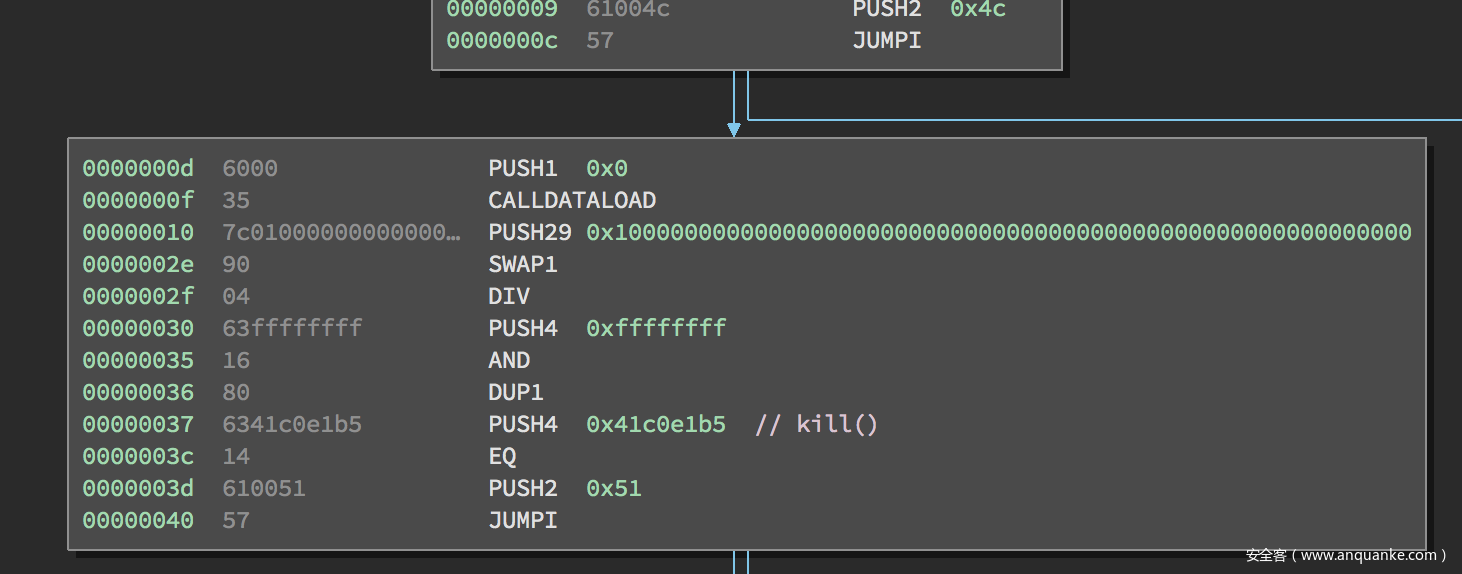The height and width of the screenshot is (574, 1462).
Task: Select the JUMPI at address 00000040
Action: tap(522, 520)
